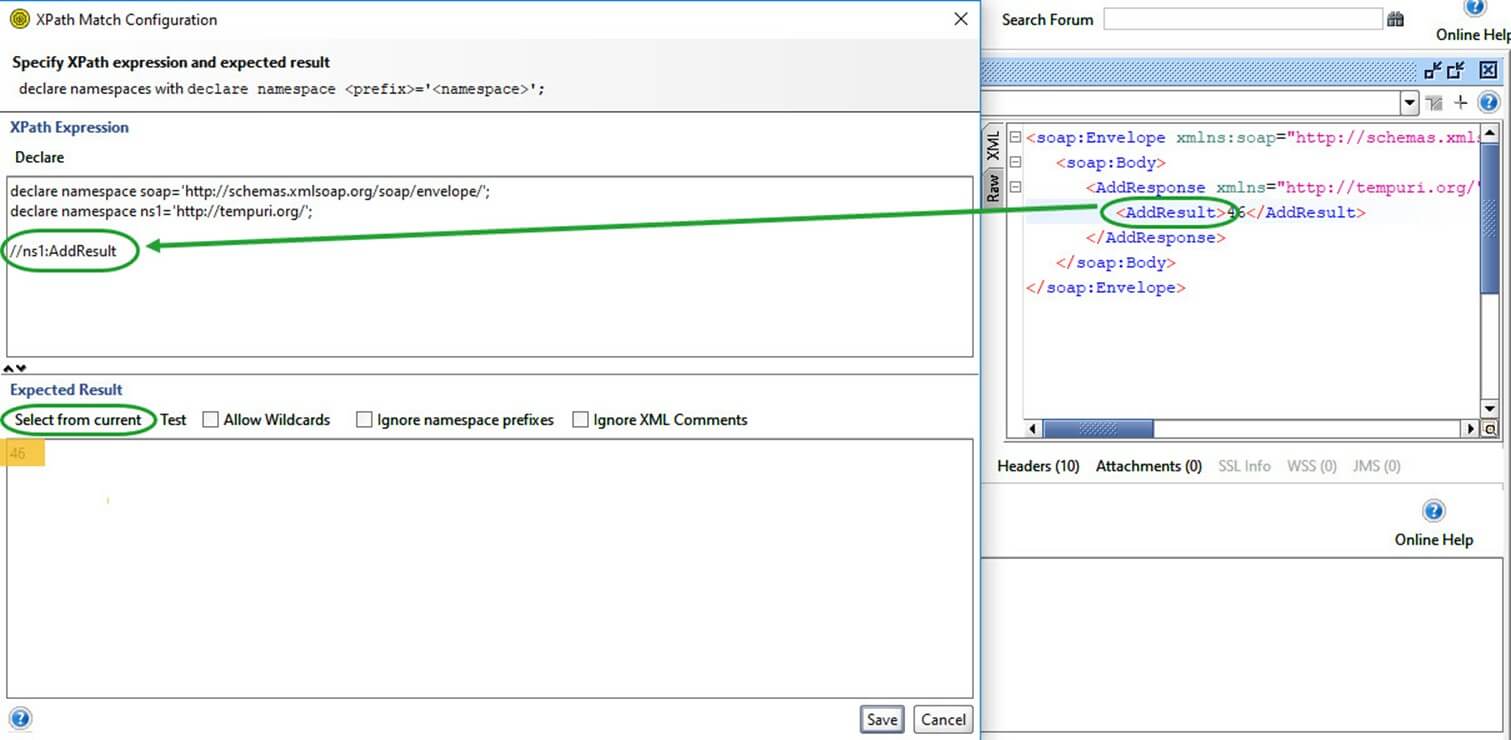1511x740 pixels.
Task: Switch to the Raw response tab
Action: 993,187
